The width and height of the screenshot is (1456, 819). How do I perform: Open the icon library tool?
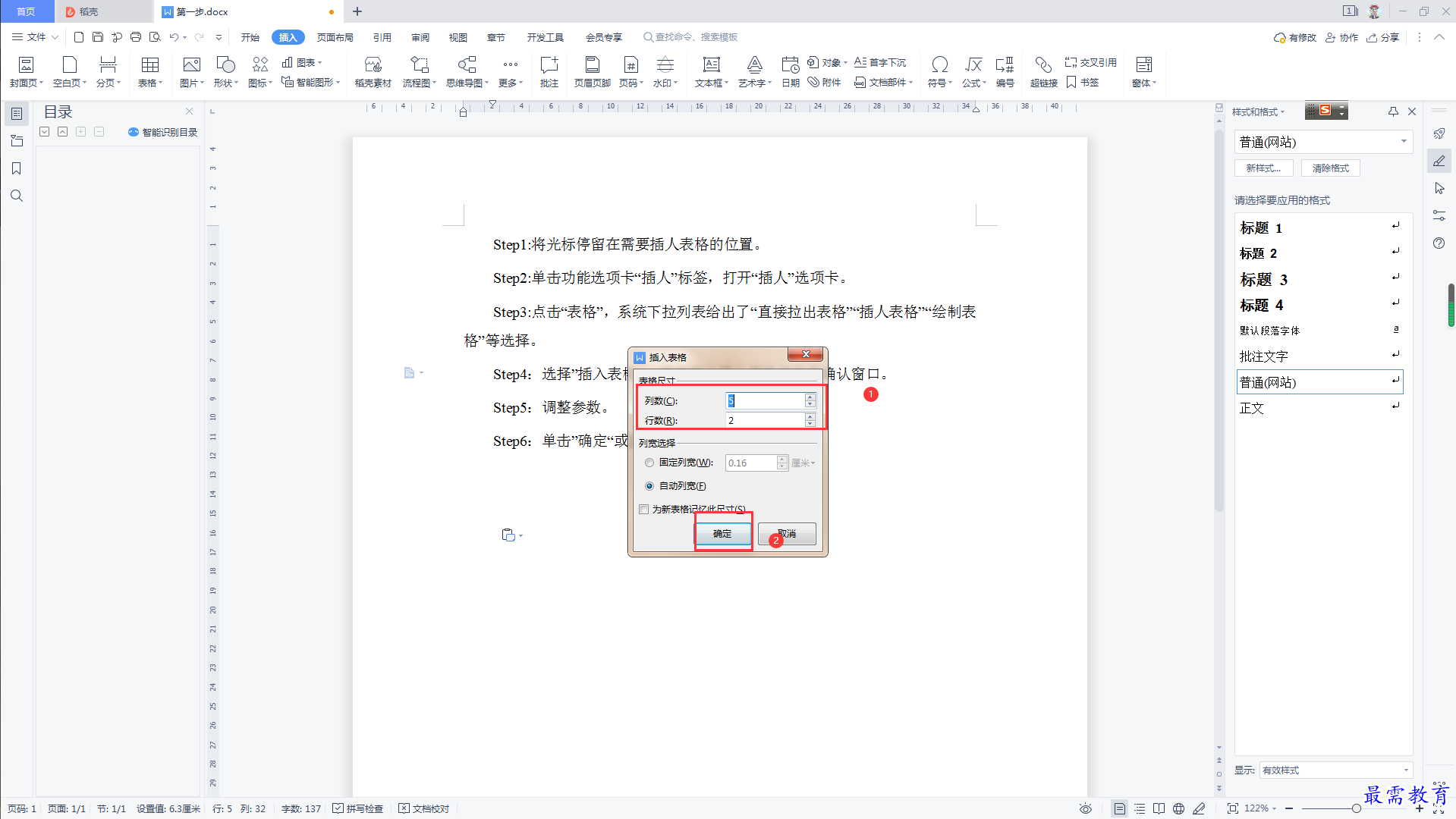click(260, 72)
